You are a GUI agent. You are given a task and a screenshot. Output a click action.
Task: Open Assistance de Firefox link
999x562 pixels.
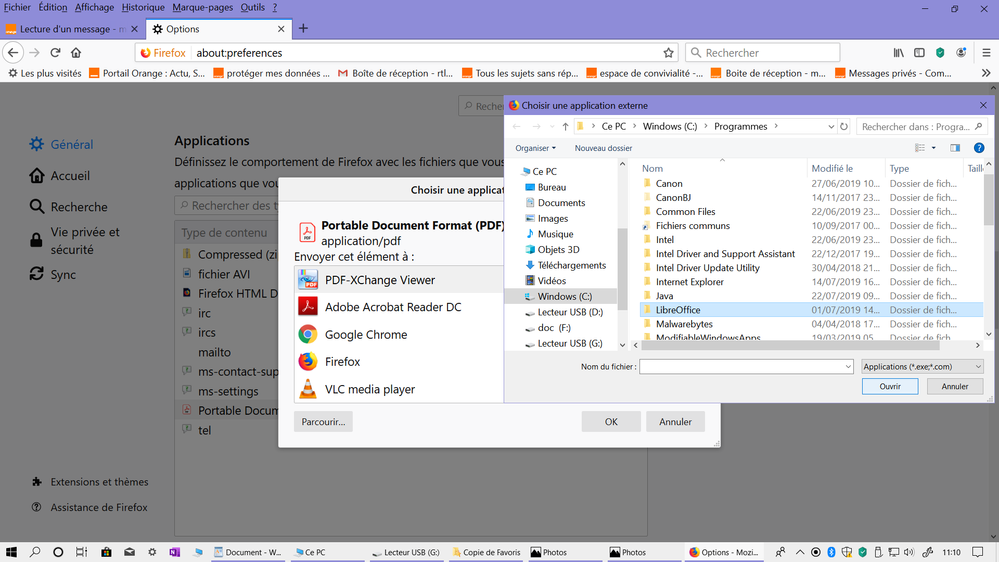(89, 507)
